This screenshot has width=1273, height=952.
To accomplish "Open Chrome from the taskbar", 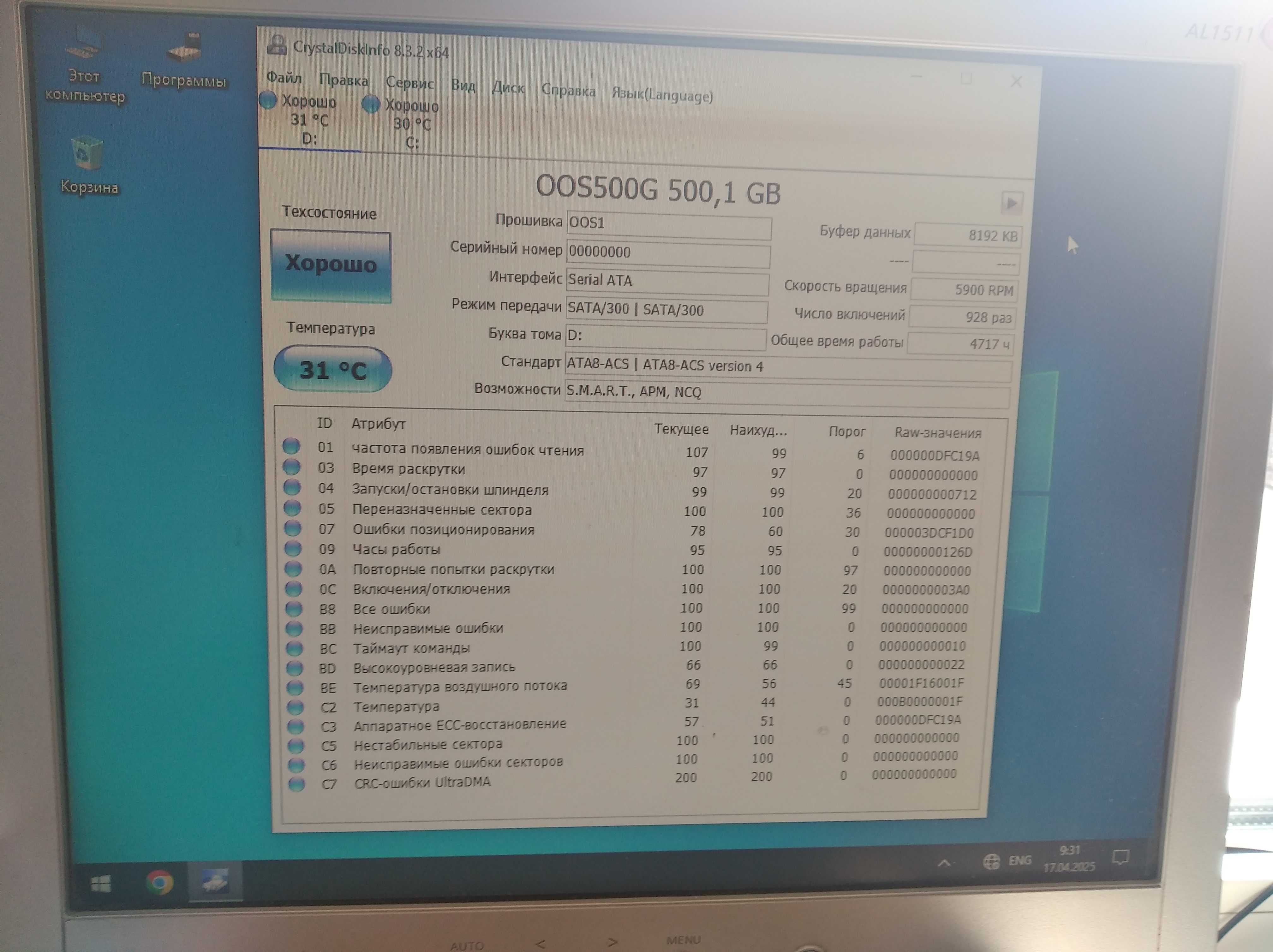I will point(160,882).
